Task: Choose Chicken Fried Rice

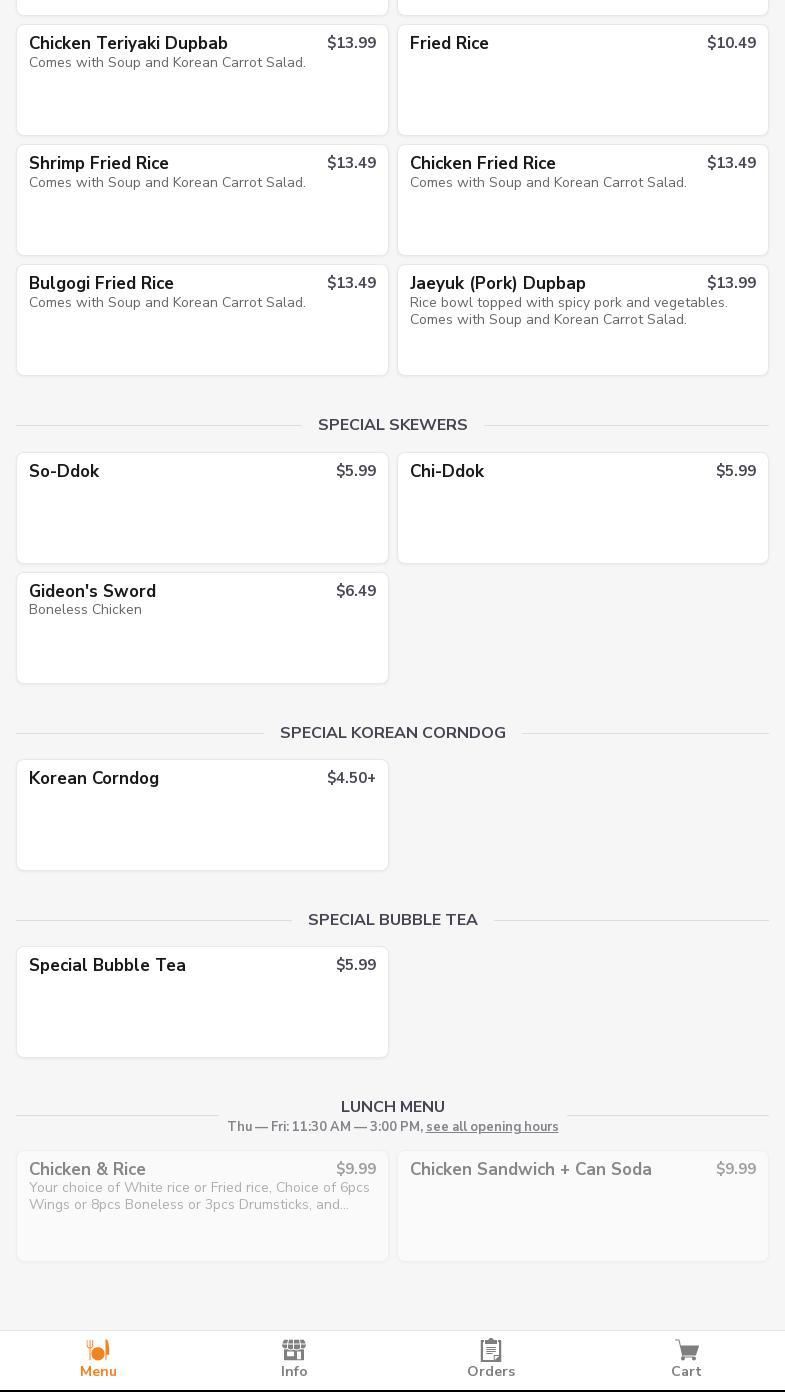Action: [x=582, y=200]
